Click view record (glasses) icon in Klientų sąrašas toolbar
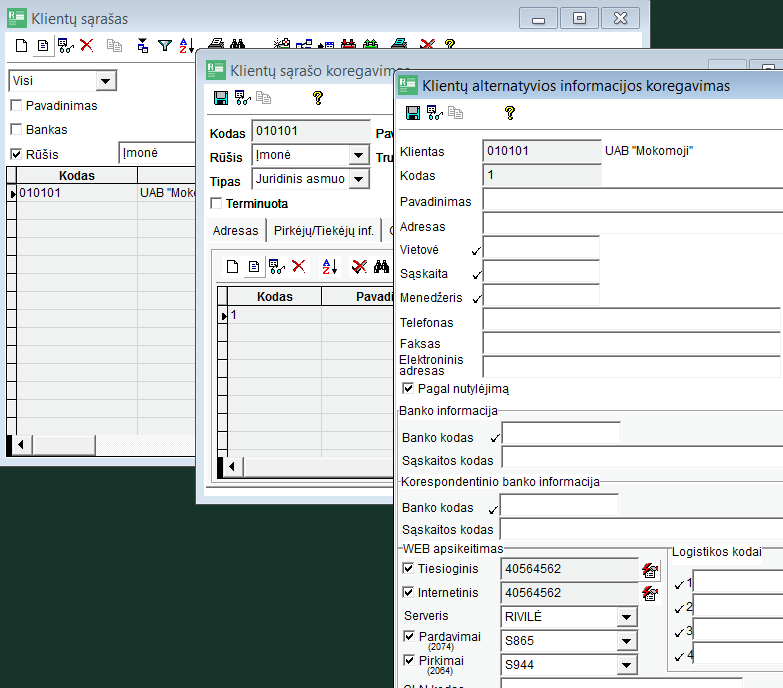Image resolution: width=783 pixels, height=688 pixels. click(65, 45)
